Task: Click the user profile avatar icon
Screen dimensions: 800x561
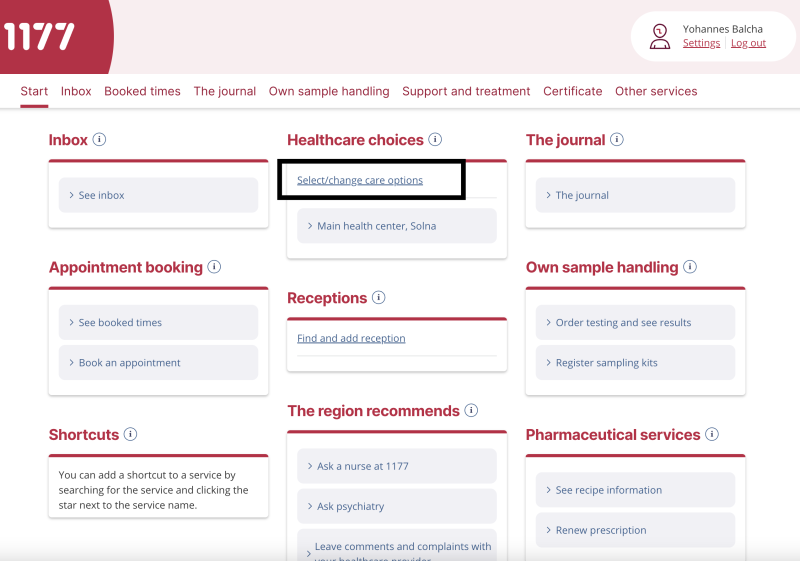Action: click(x=660, y=37)
